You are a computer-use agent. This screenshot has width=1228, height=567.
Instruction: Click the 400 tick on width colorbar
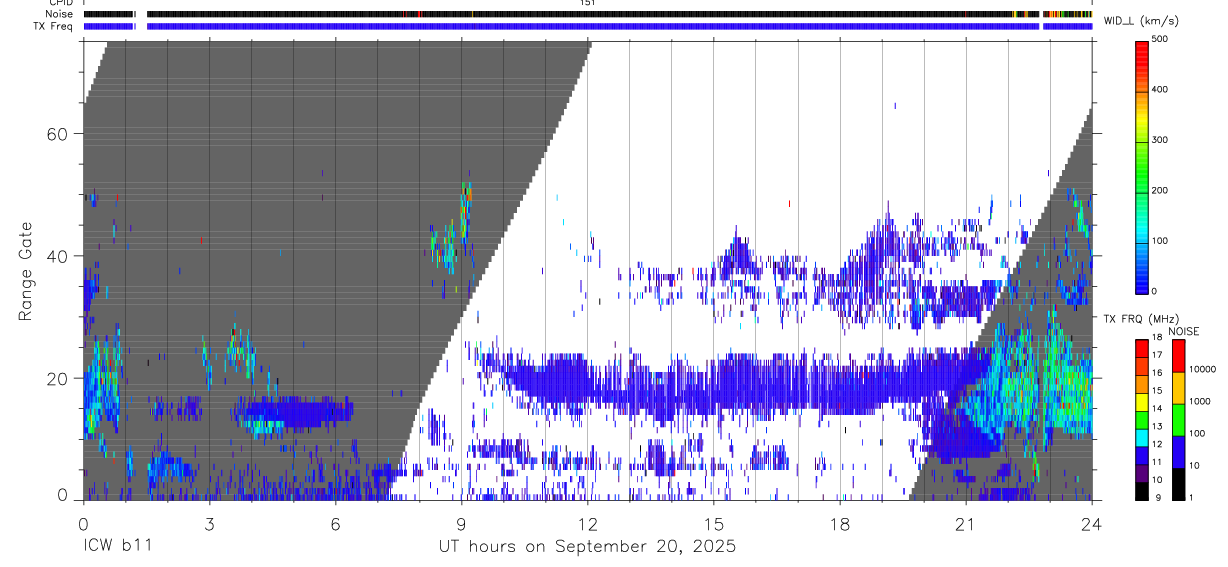[1160, 90]
